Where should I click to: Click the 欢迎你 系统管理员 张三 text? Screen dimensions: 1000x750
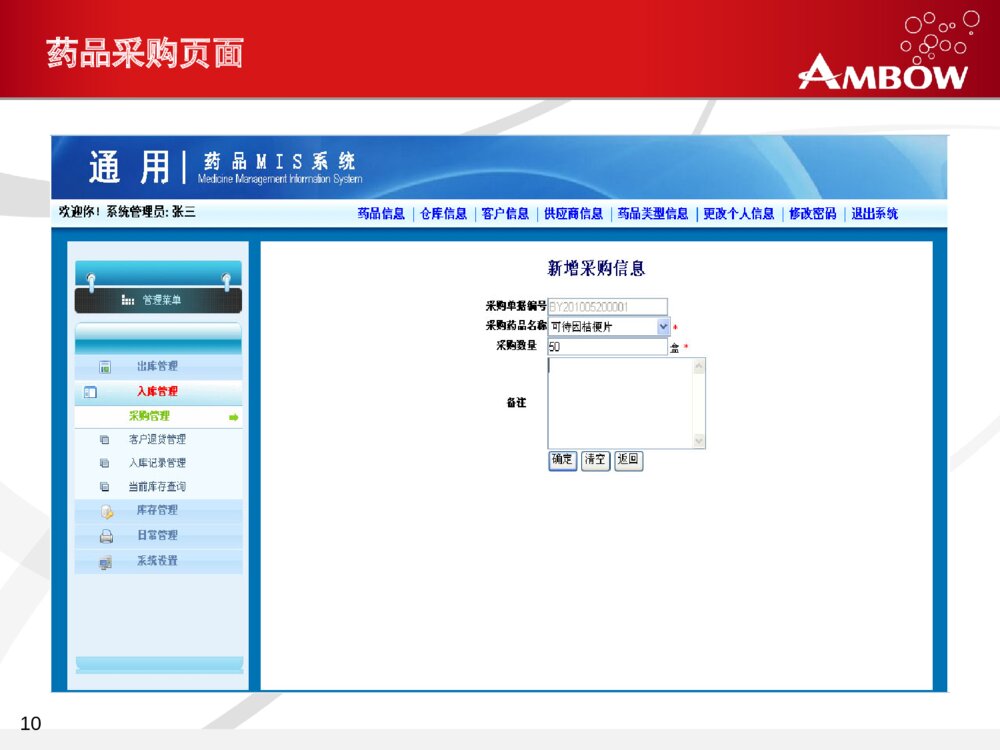(127, 212)
